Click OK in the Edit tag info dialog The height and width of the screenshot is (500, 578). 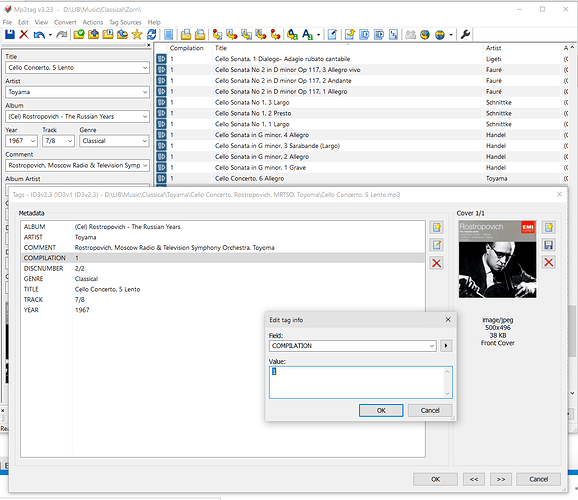click(x=381, y=410)
